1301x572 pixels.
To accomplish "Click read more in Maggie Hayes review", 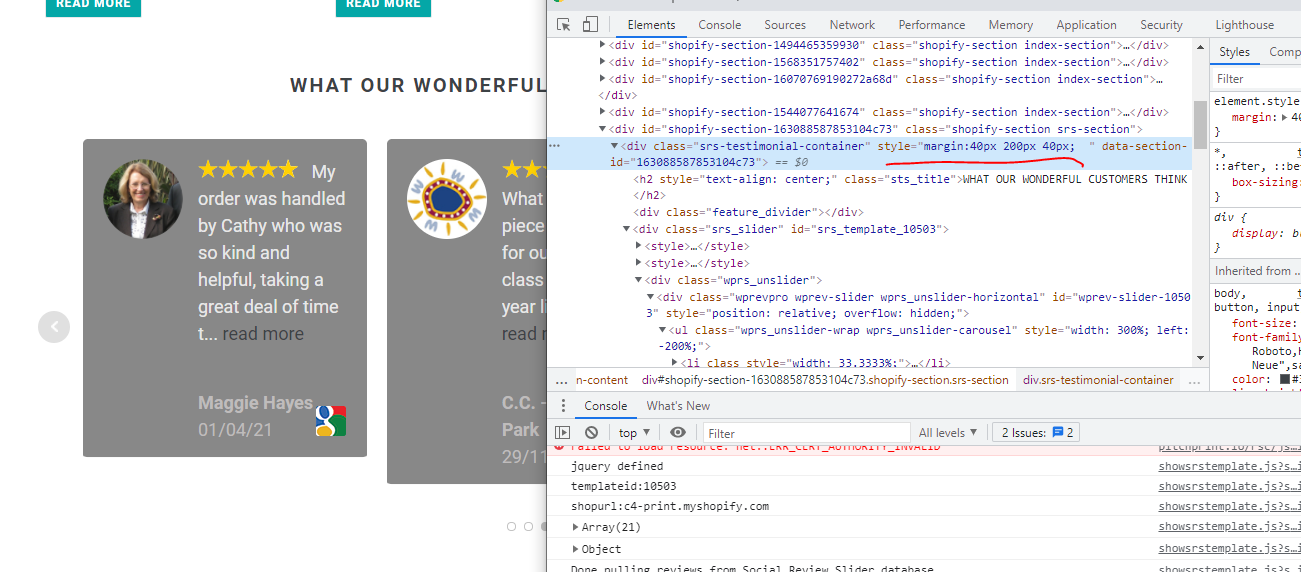I will click(263, 334).
